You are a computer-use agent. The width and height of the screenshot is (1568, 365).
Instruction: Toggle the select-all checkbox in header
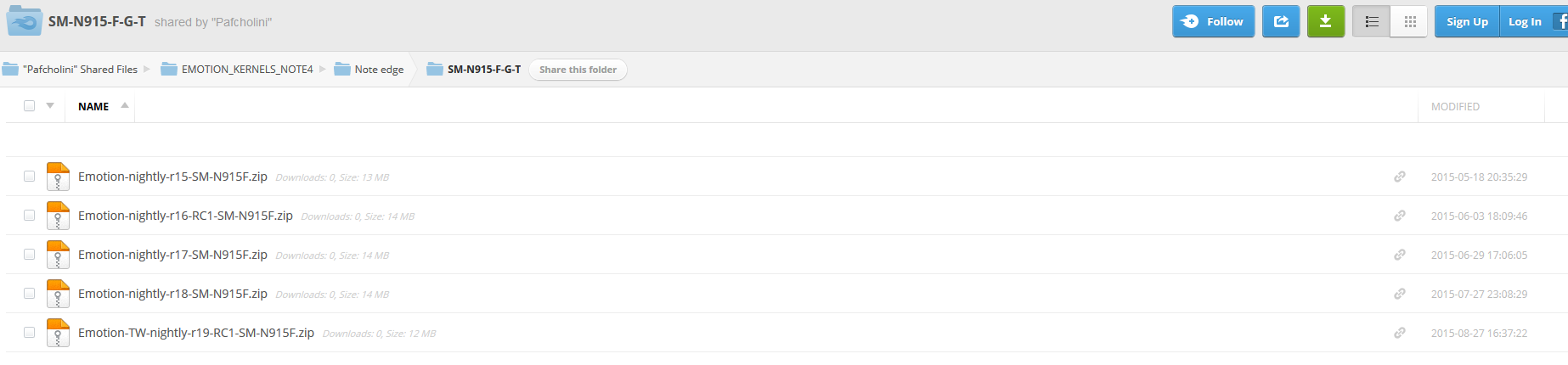[30, 106]
